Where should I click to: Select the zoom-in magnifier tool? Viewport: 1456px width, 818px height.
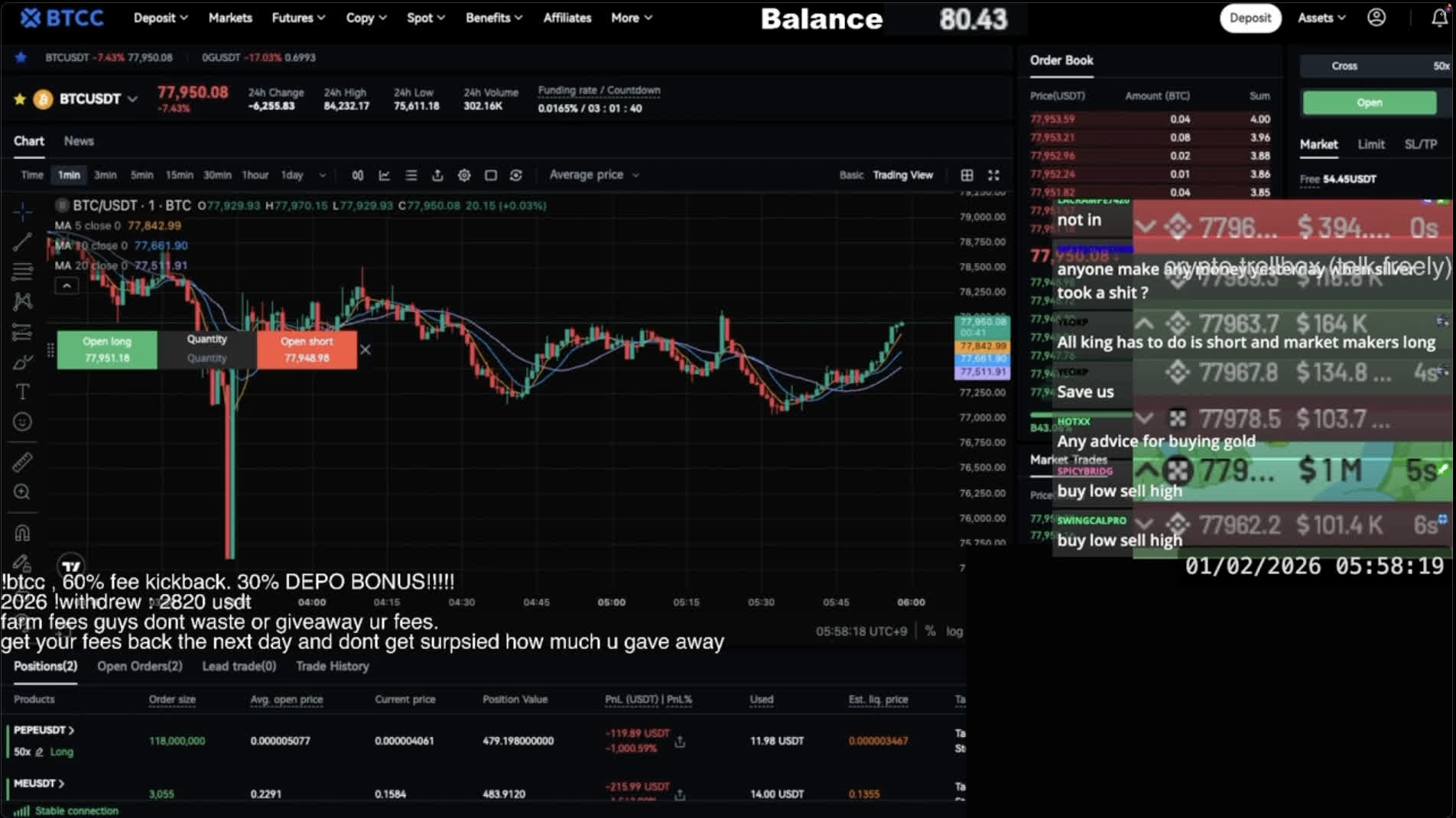(22, 492)
